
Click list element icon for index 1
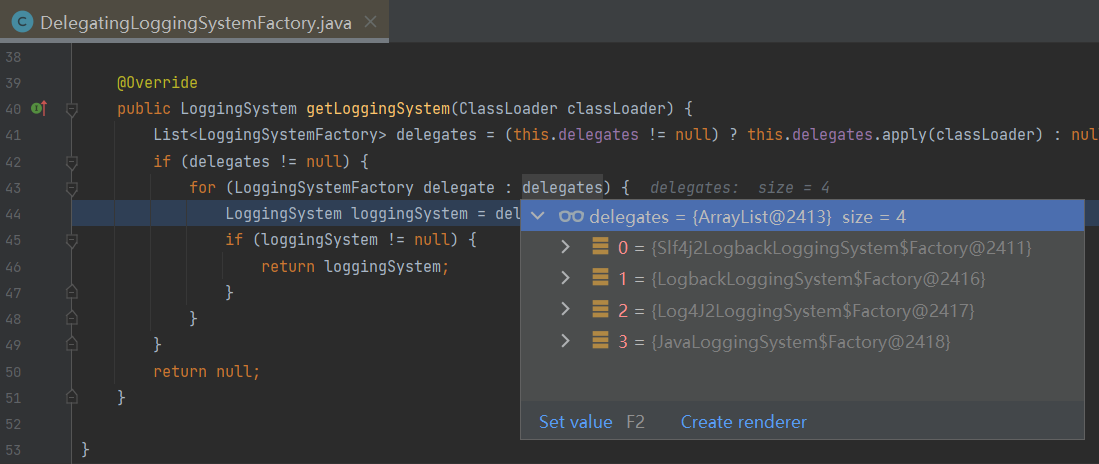[x=600, y=278]
